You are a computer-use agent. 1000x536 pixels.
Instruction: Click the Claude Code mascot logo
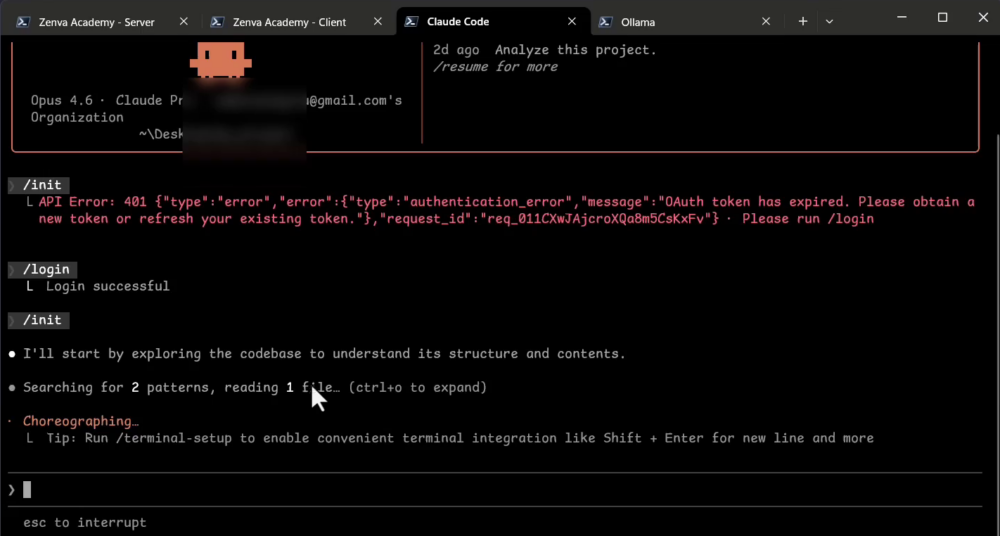pos(221,59)
